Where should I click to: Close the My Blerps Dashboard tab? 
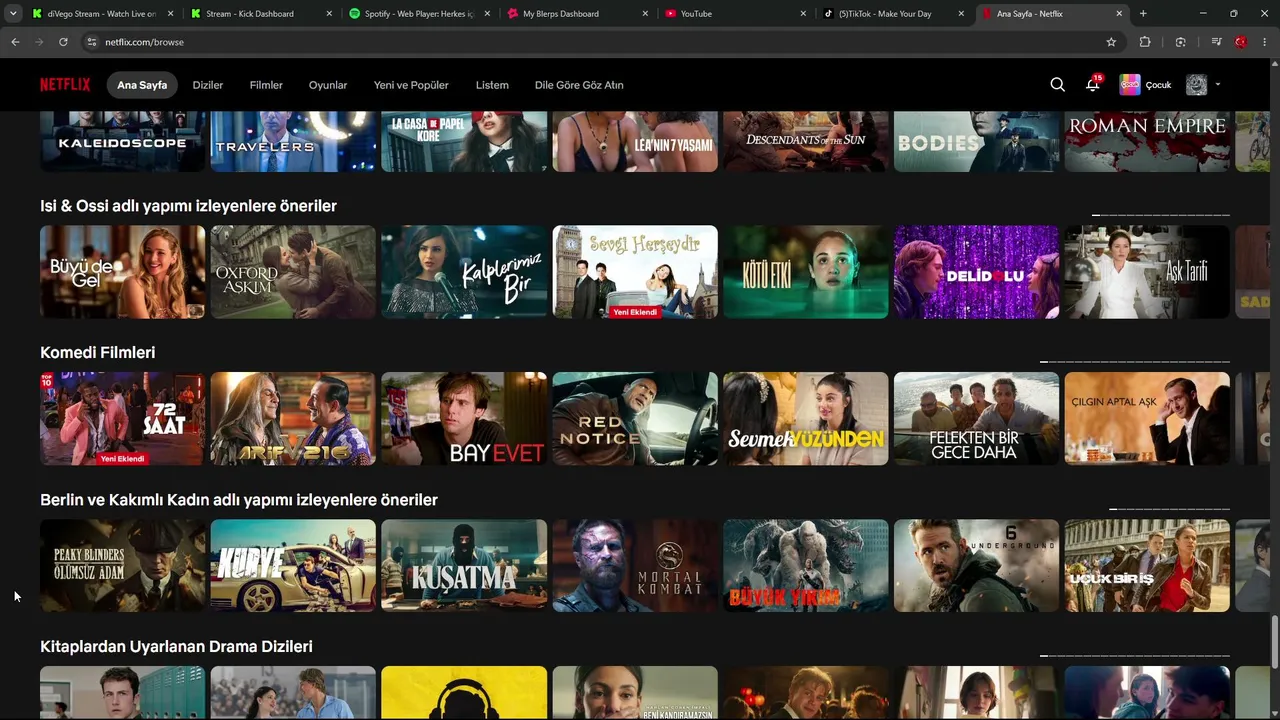645,14
